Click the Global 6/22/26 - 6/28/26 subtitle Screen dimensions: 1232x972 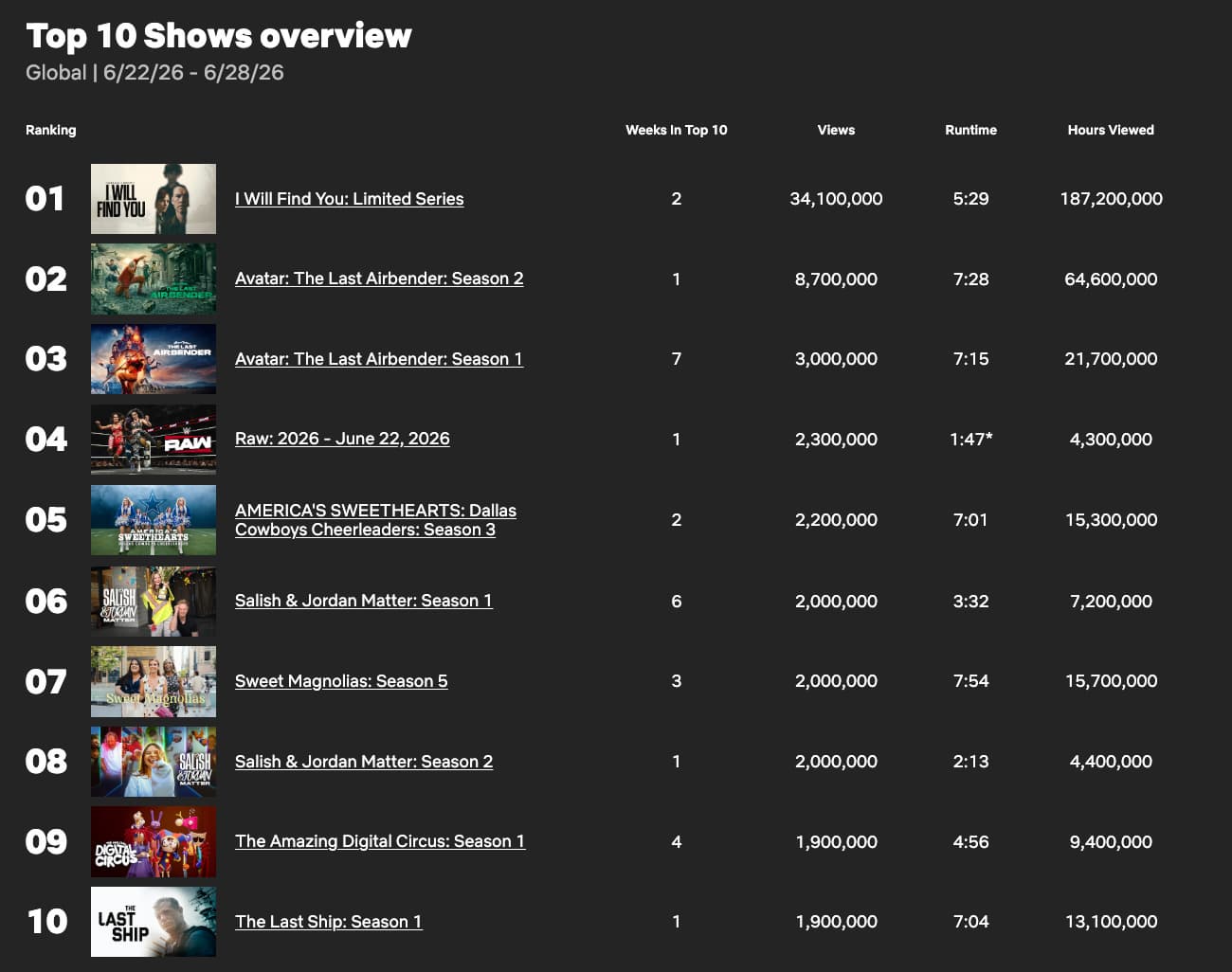pyautogui.click(x=154, y=73)
